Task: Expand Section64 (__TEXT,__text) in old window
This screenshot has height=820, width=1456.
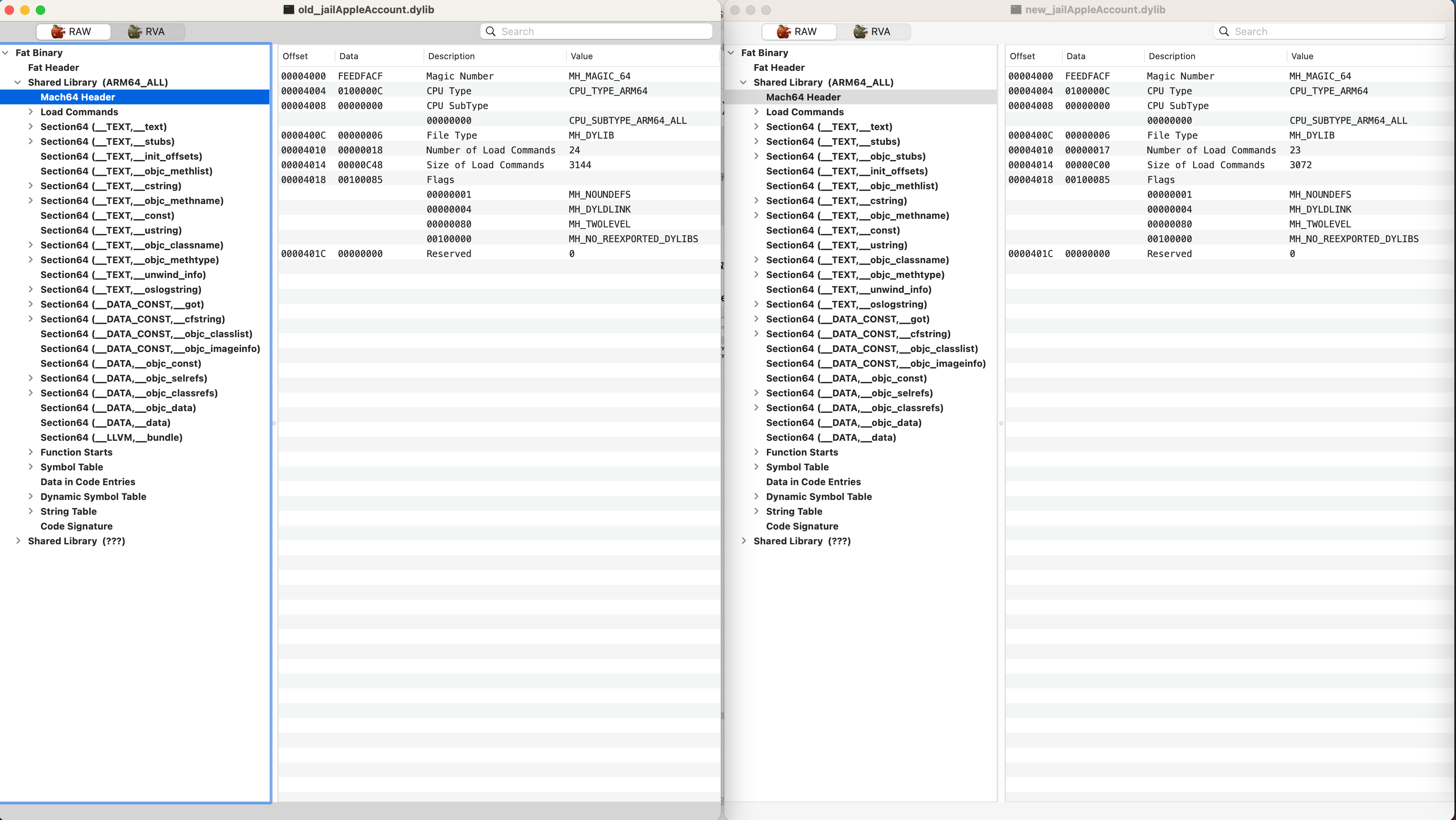Action: tap(30, 127)
